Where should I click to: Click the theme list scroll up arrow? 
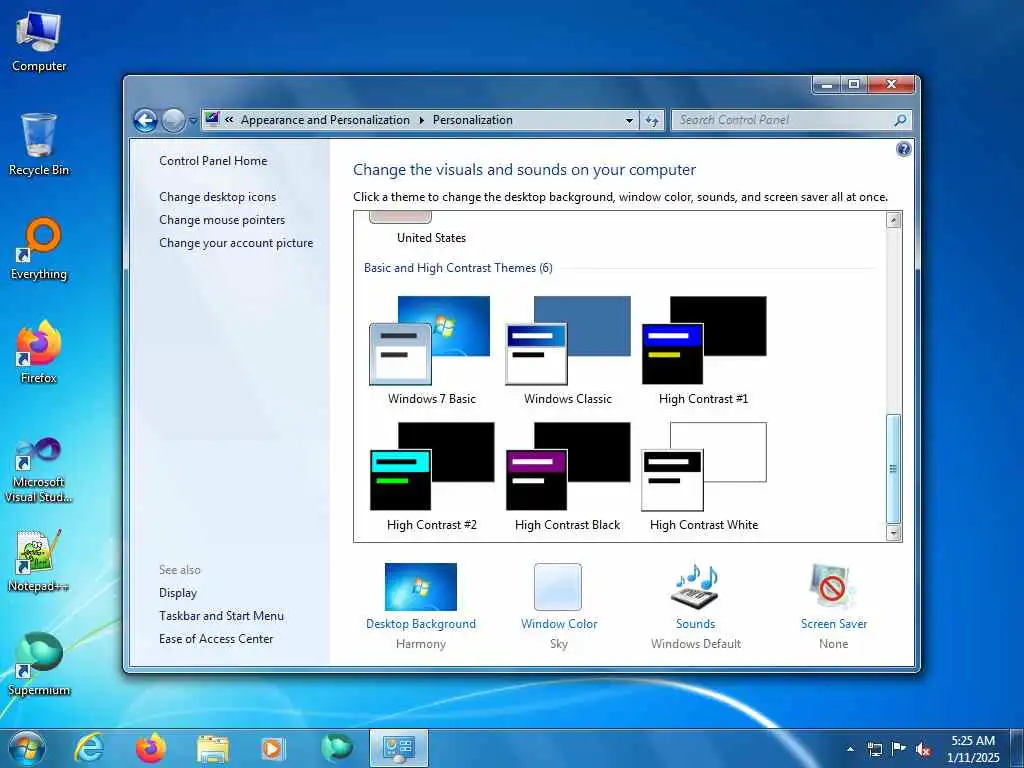click(x=893, y=220)
